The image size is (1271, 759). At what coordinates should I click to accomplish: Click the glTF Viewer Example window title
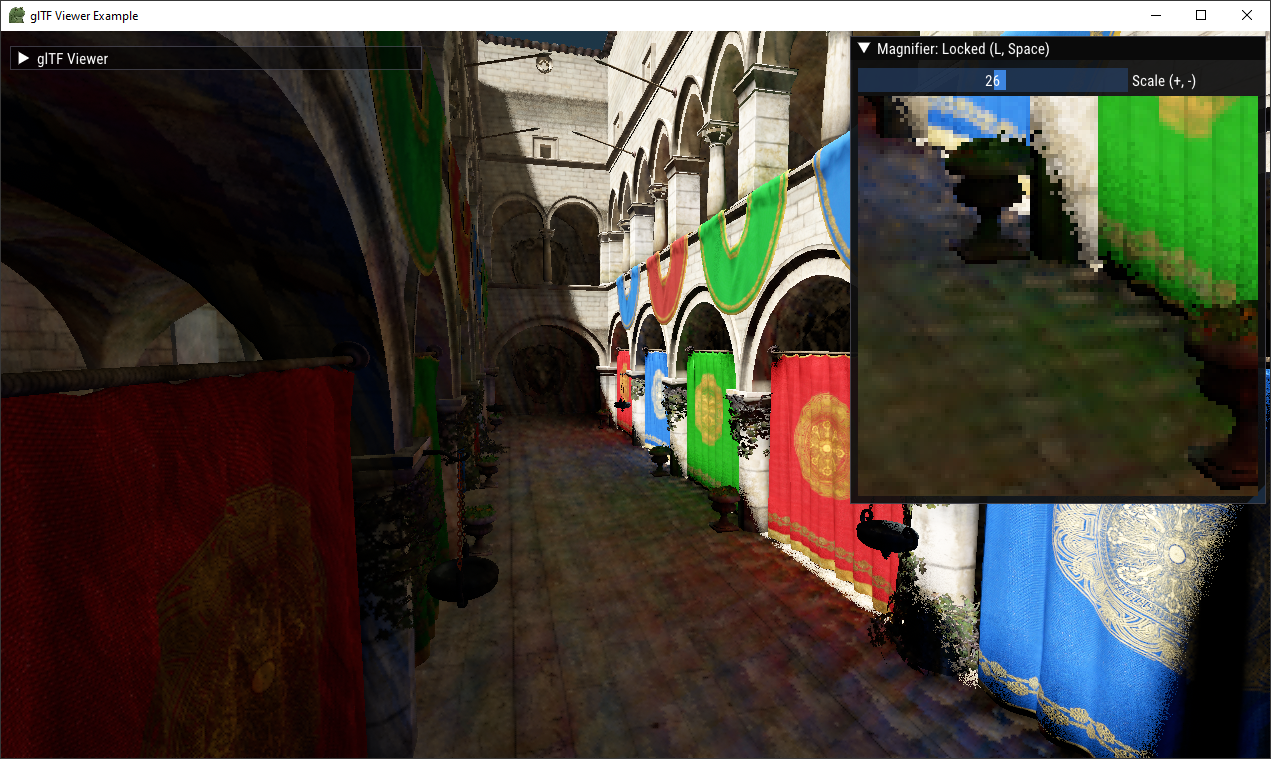[85, 16]
